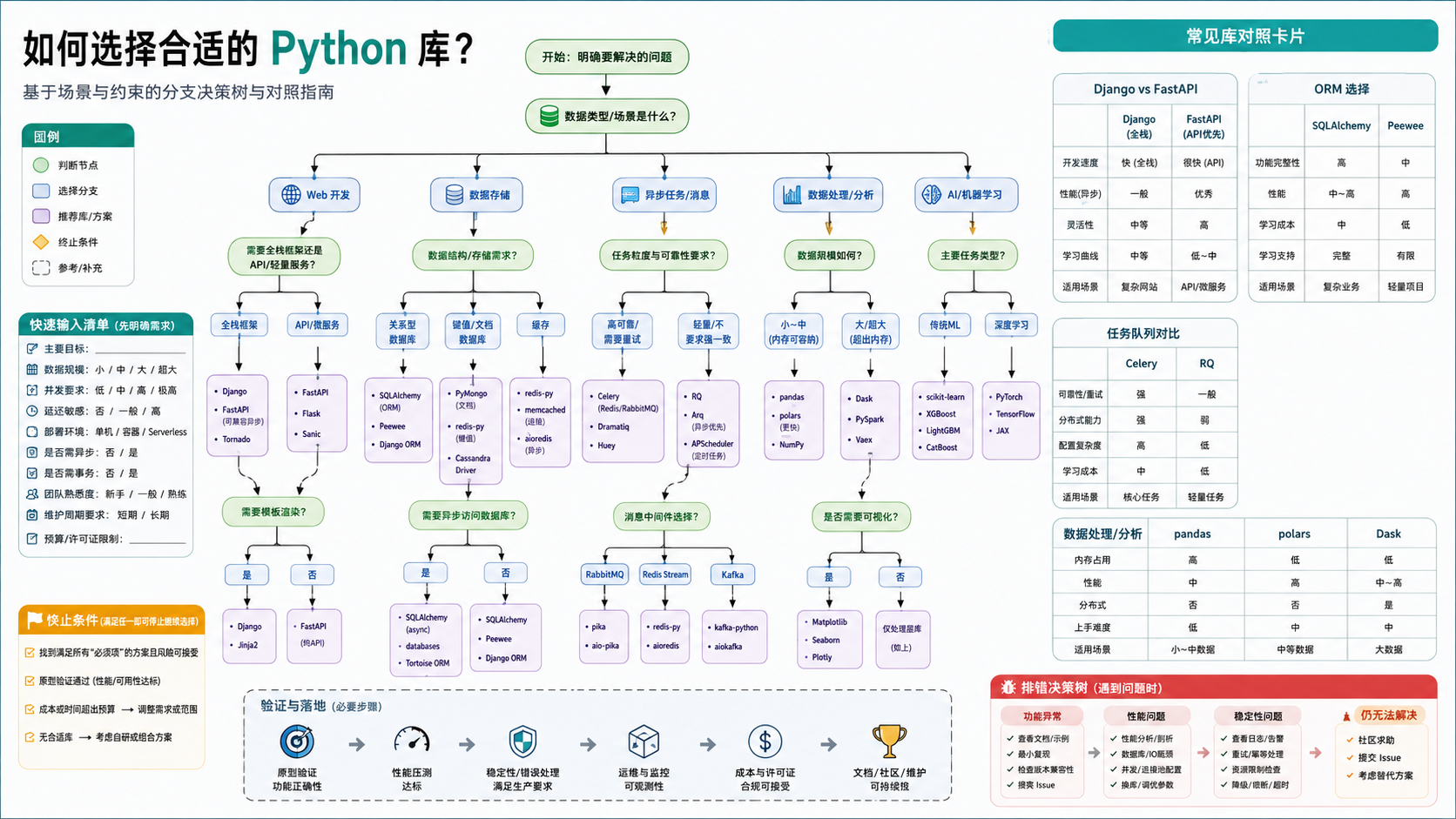Click green database icon in 数据类型/场景是什么? node
This screenshot has width=1456, height=819.
tap(549, 116)
